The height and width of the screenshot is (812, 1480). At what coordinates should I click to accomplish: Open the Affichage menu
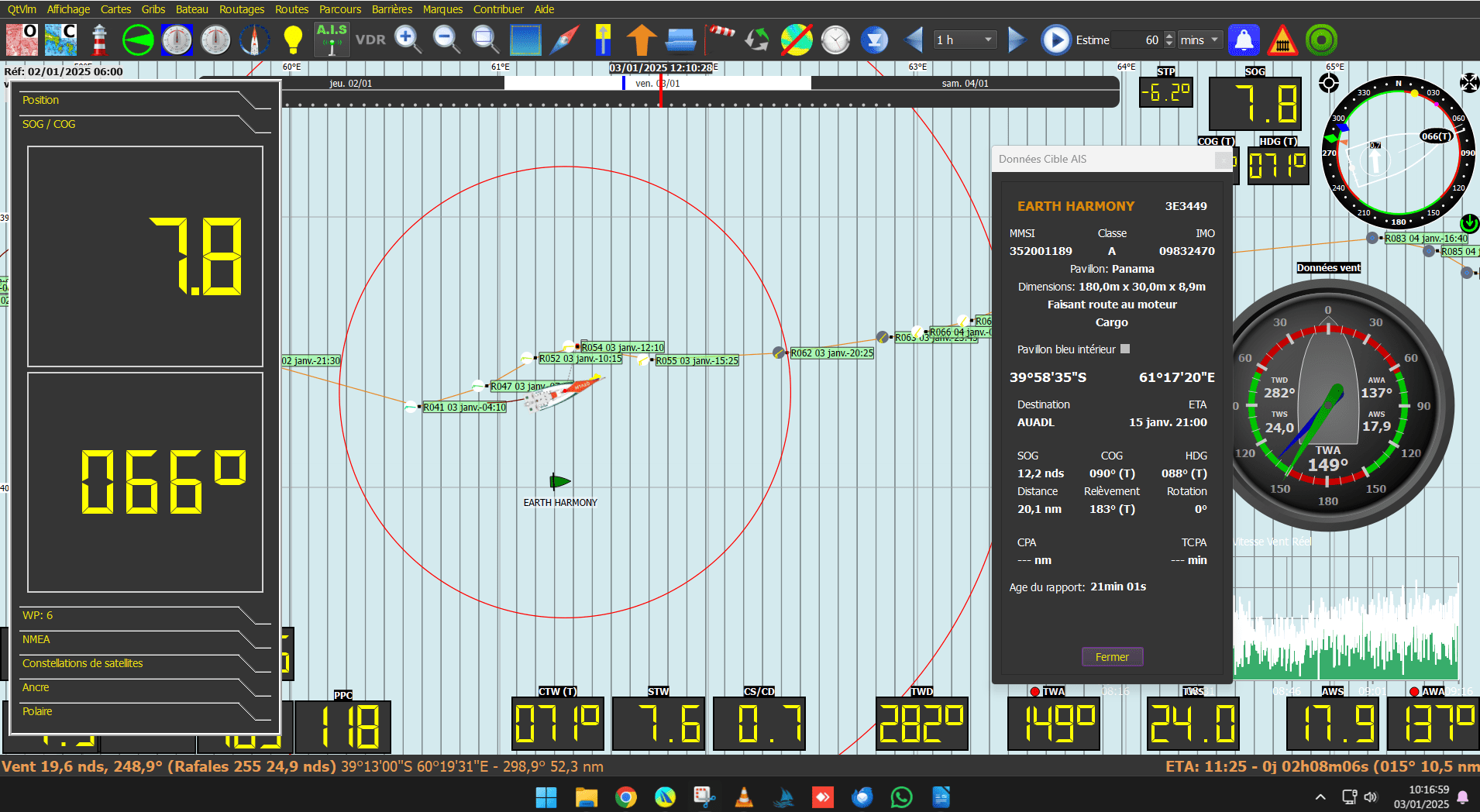(x=68, y=9)
